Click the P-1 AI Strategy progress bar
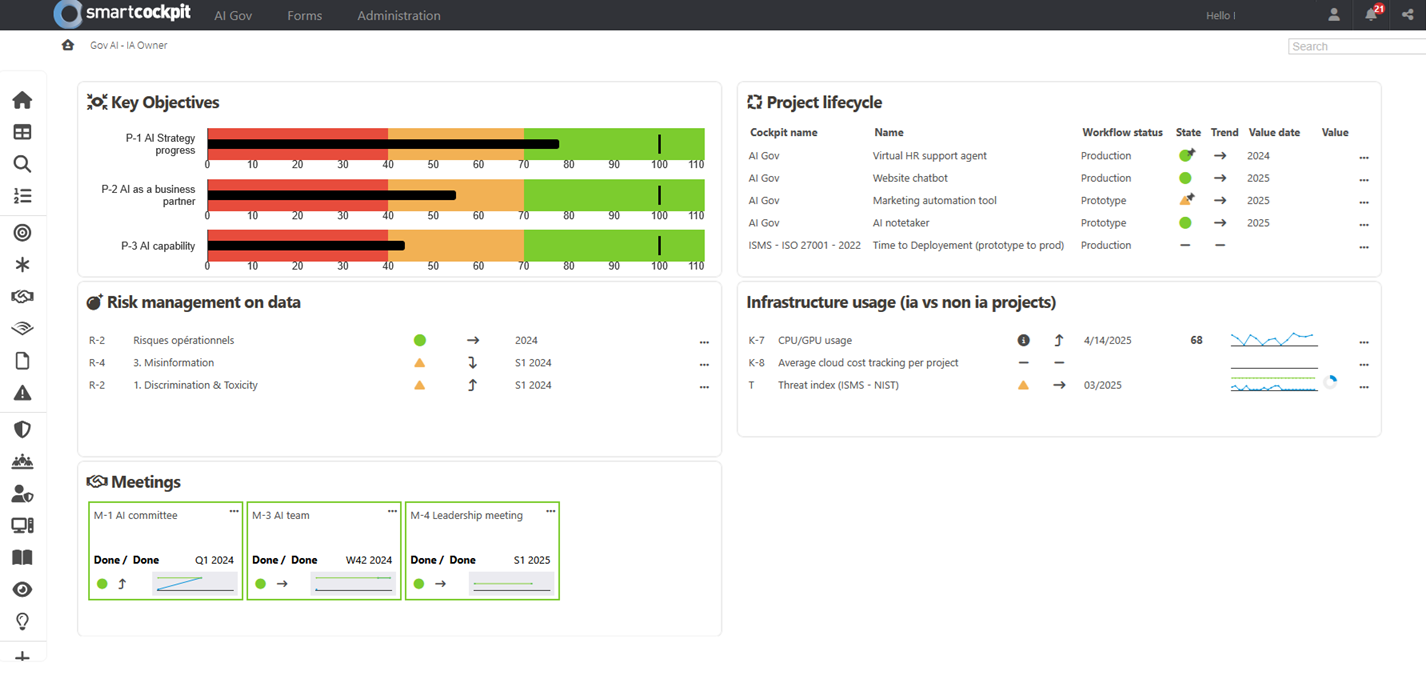 455,144
